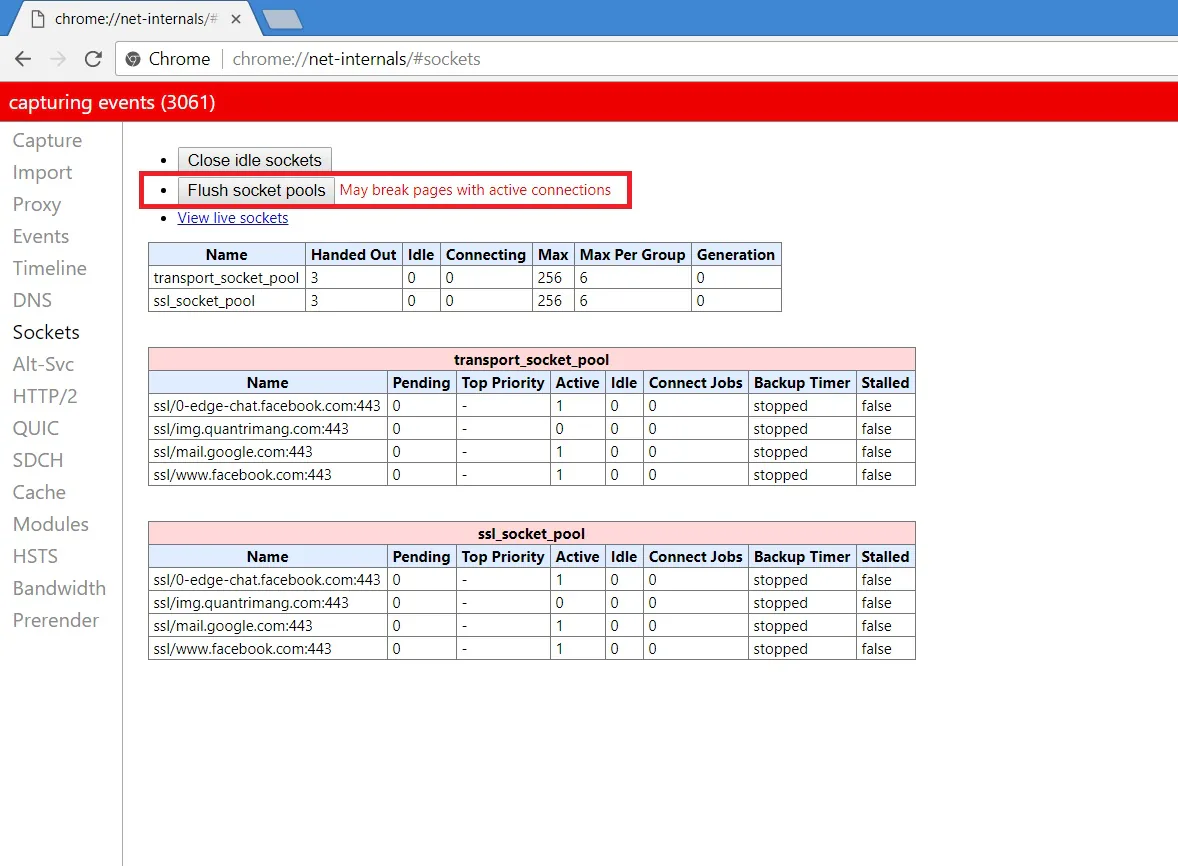
Task: Click the transport_socket_pool cell in summary table
Action: (227, 278)
